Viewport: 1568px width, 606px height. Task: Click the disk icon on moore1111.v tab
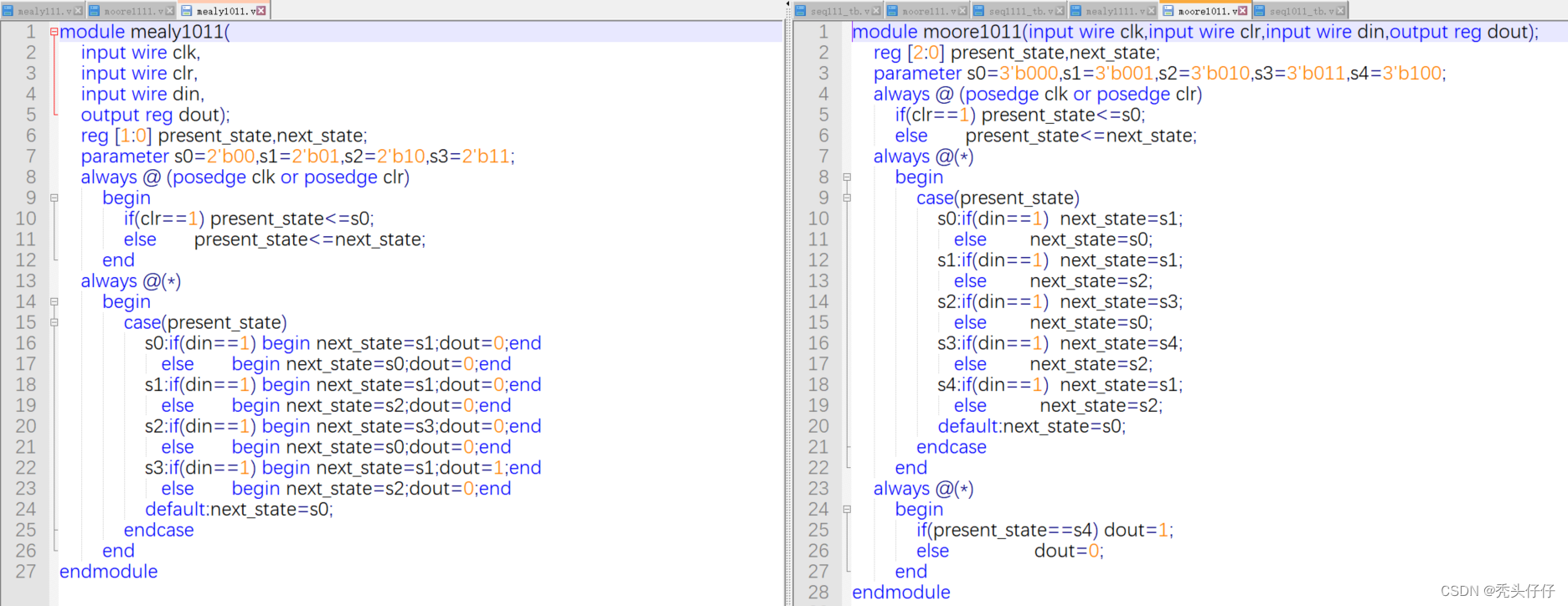pos(94,11)
